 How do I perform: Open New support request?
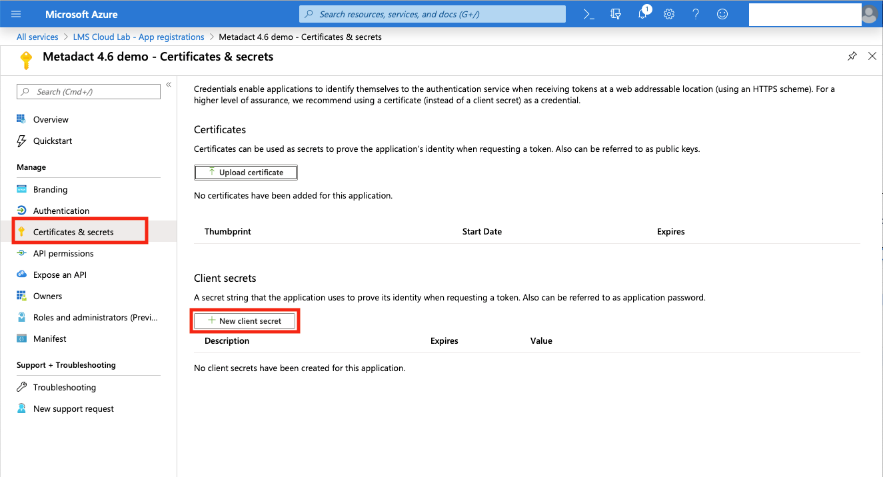tap(73, 409)
